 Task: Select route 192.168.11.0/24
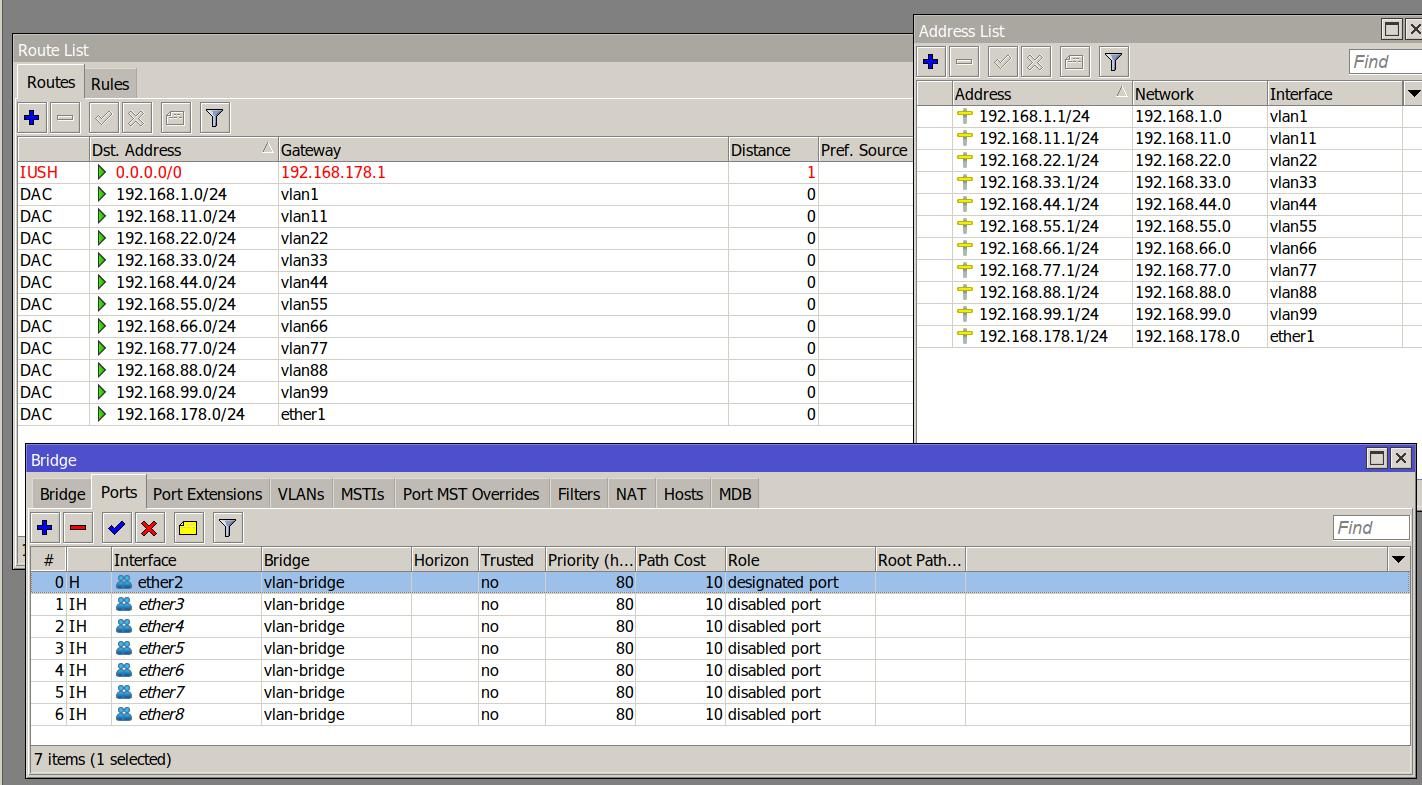click(465, 216)
